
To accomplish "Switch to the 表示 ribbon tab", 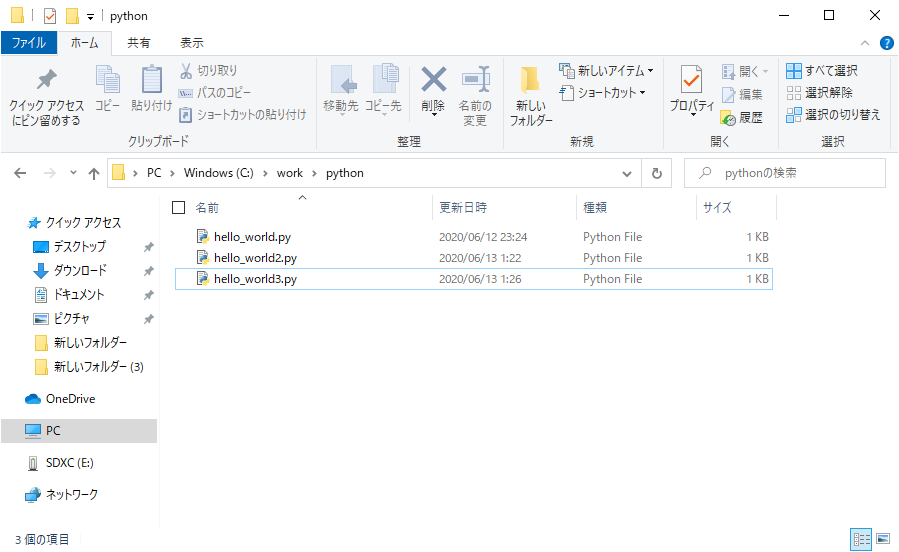I will tap(191, 43).
